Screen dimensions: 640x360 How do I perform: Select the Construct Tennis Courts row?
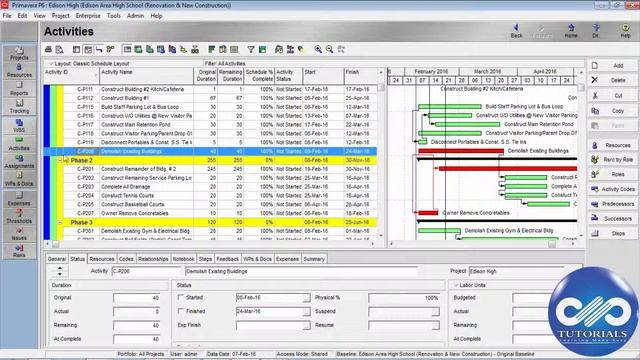pyautogui.click(x=210, y=196)
